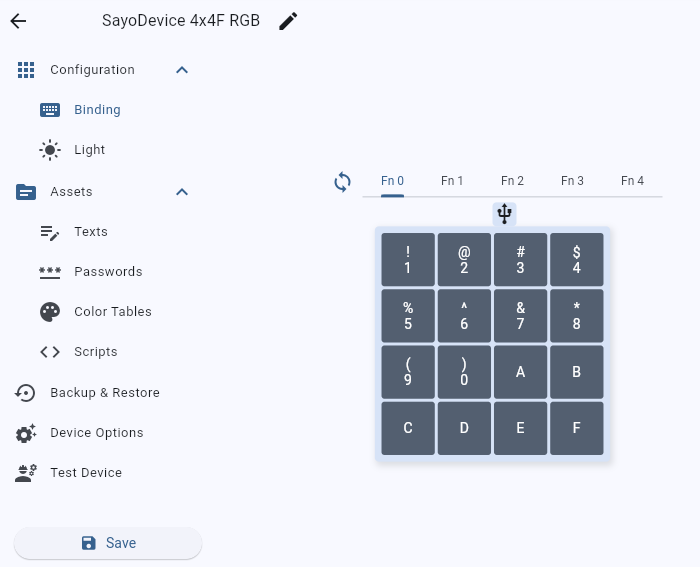Select the dollar sign 4 key

pos(577,260)
